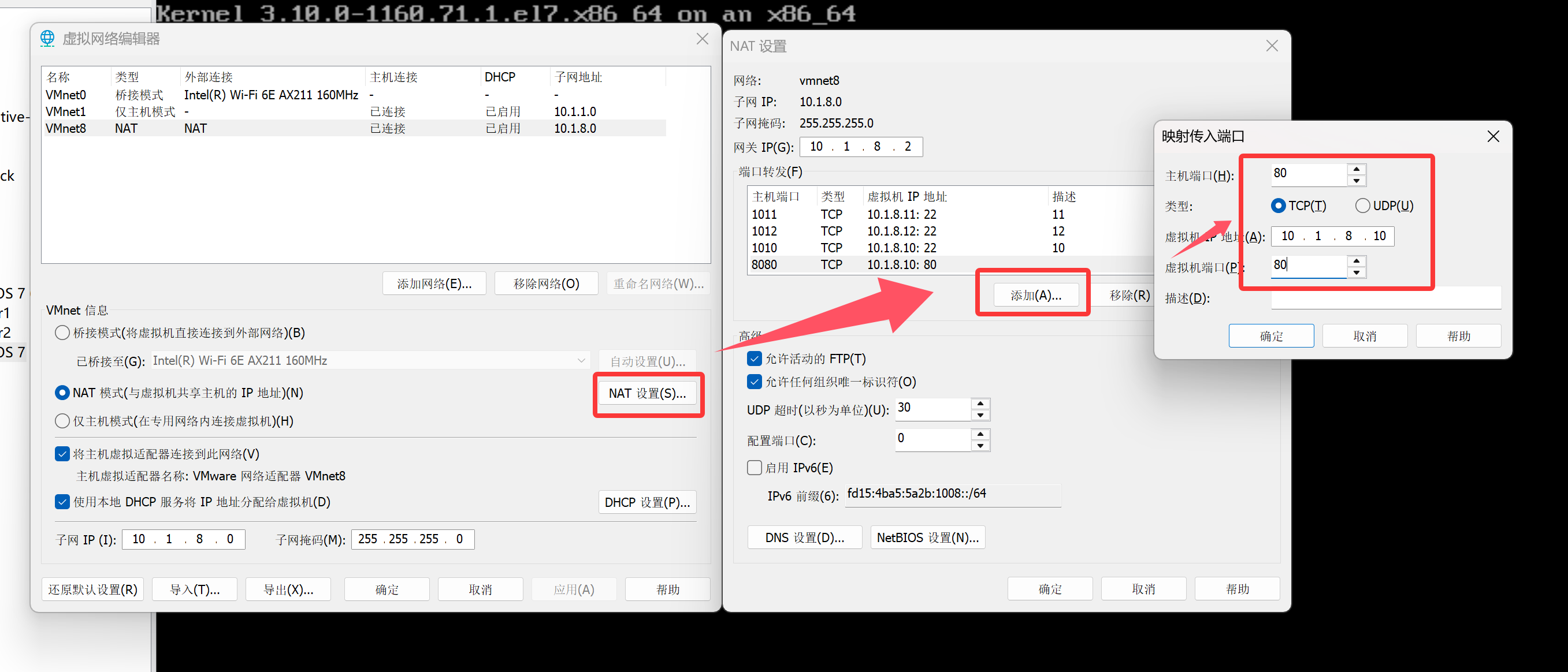Click the 添加(A)... port forwarding button

[x=1035, y=296]
